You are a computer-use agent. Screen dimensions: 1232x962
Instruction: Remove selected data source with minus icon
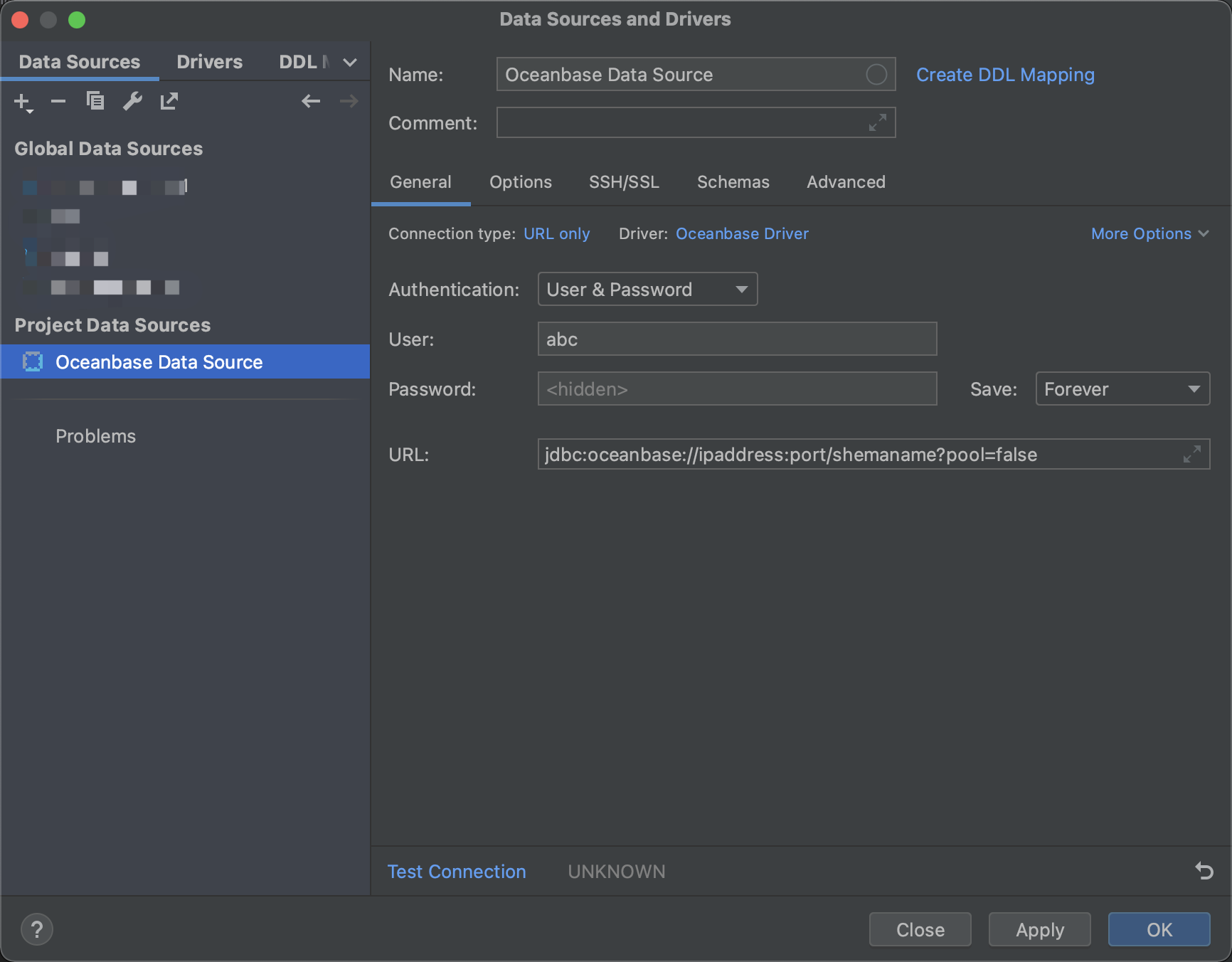point(58,102)
